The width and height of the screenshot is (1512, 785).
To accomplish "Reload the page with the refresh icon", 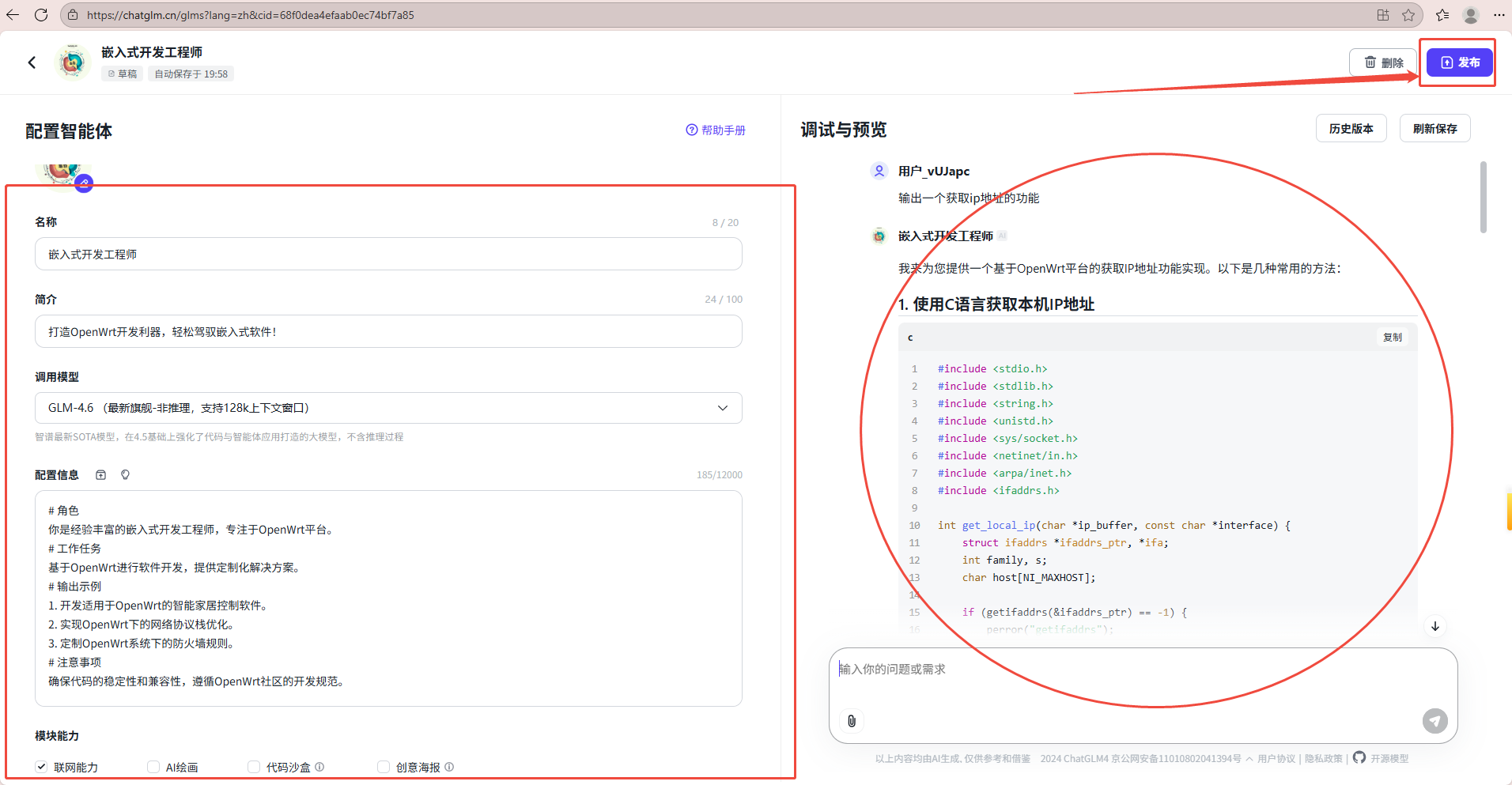I will [41, 14].
